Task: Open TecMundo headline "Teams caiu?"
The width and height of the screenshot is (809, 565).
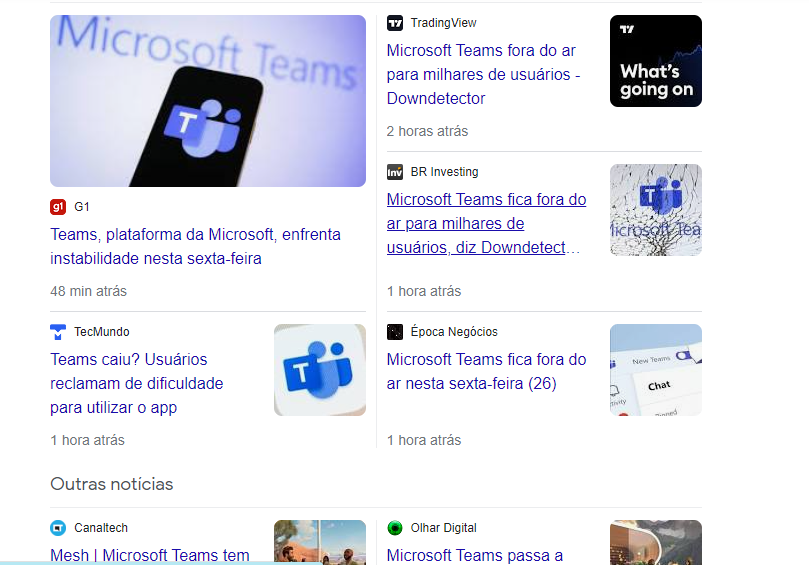Action: coord(137,383)
